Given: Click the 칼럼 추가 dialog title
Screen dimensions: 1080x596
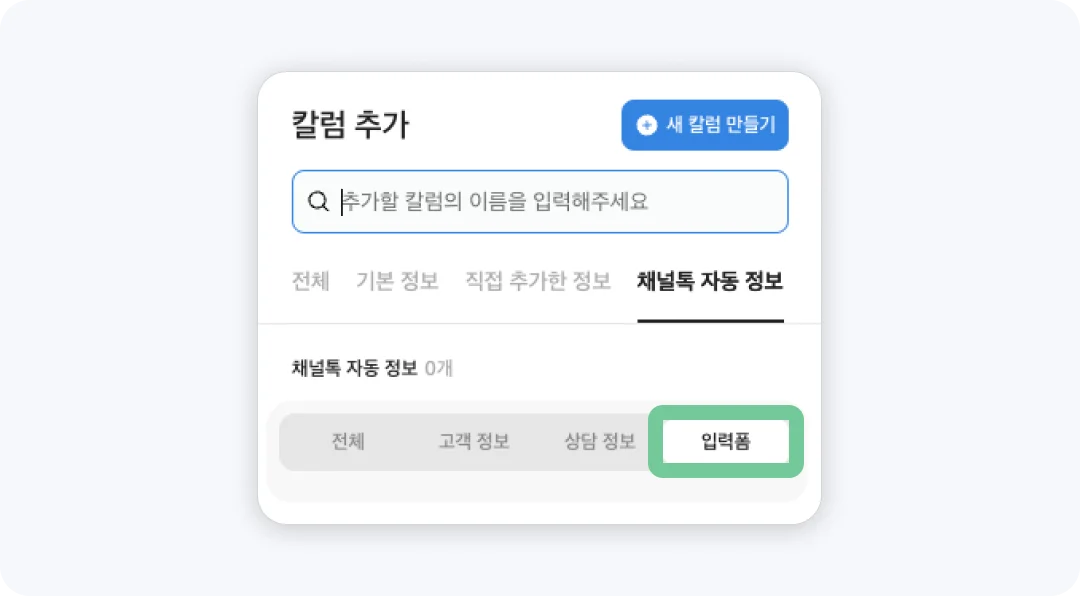Looking at the screenshot, I should click(x=350, y=125).
